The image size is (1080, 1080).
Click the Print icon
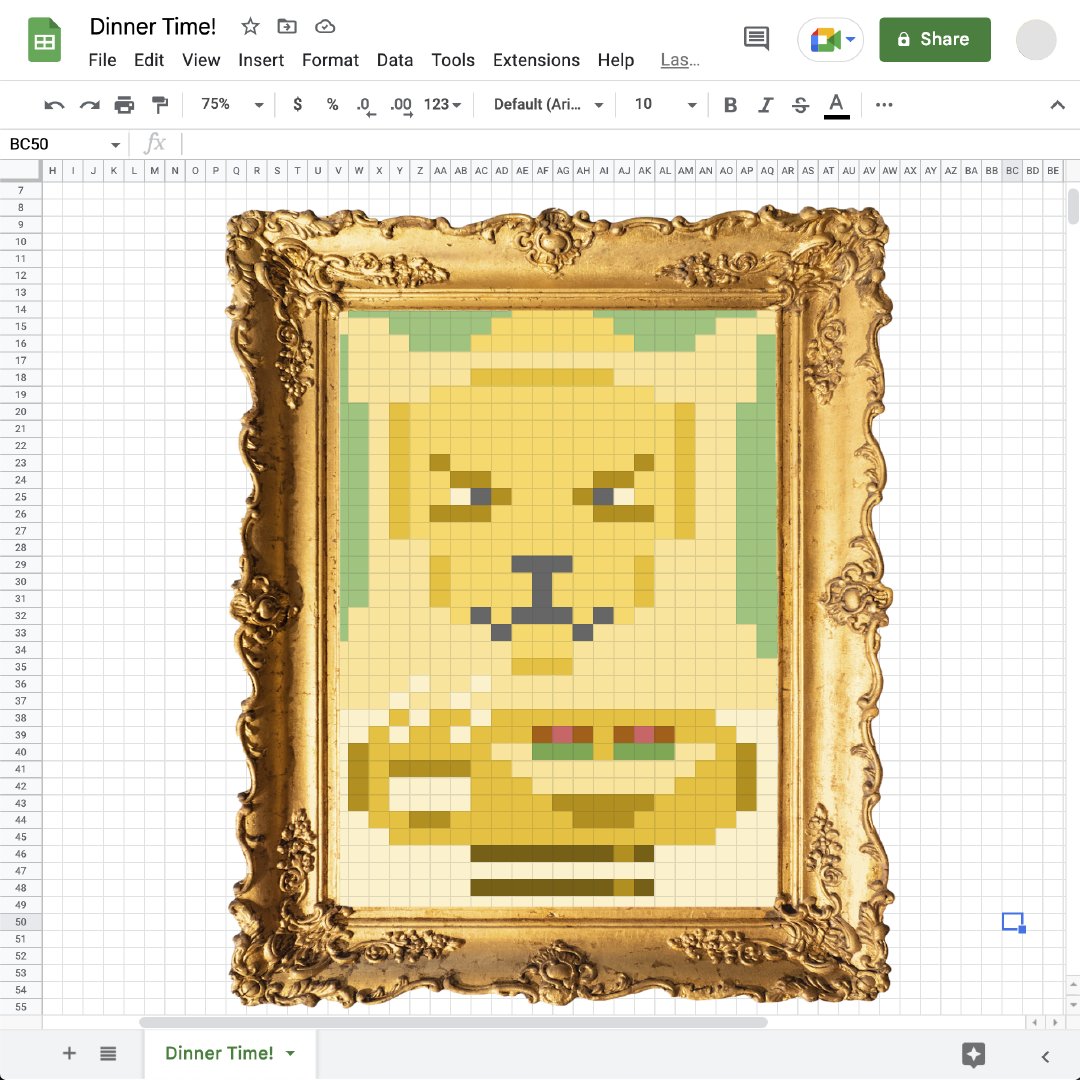(x=125, y=104)
